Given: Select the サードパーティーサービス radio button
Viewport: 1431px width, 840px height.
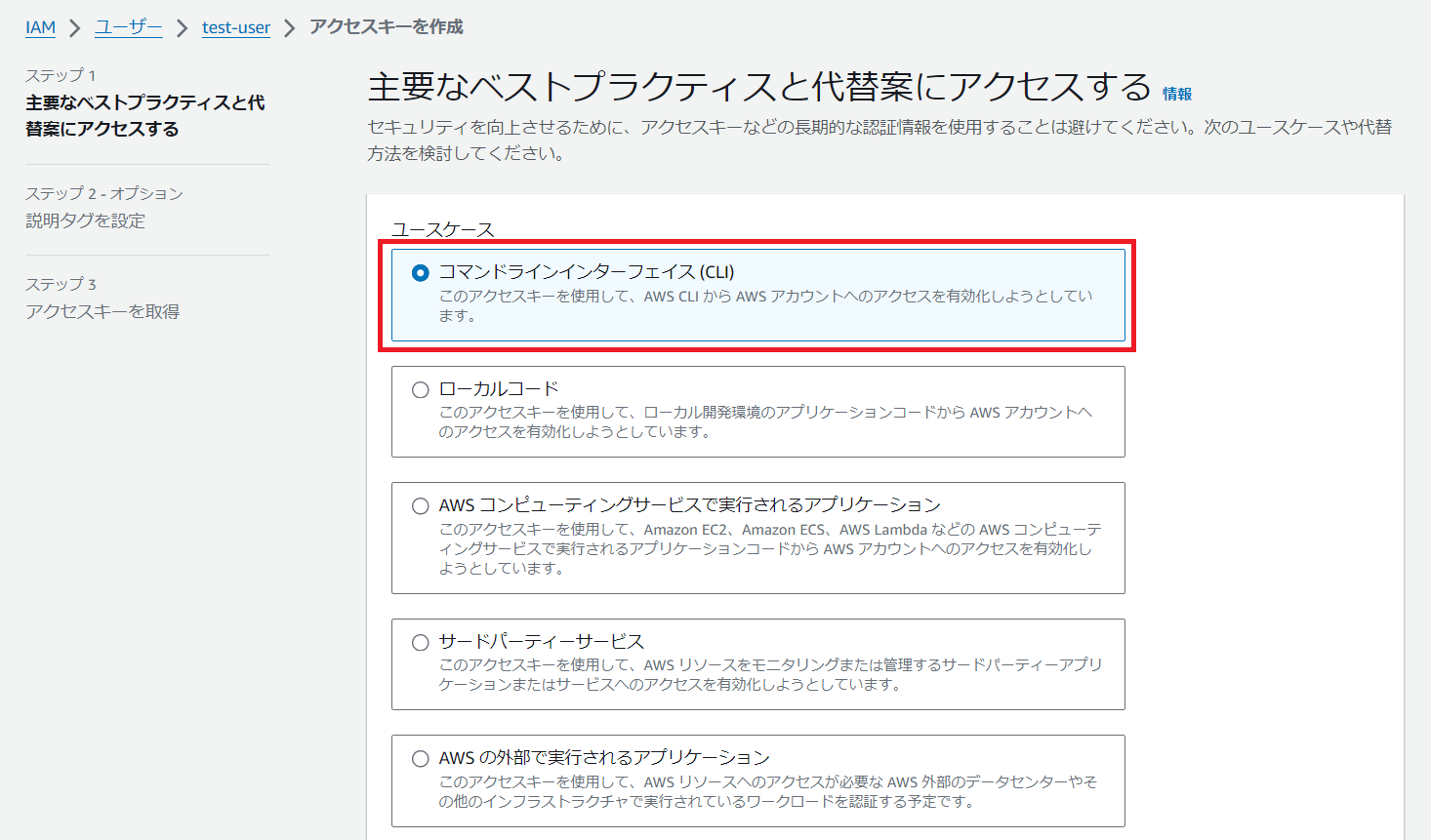Looking at the screenshot, I should (421, 642).
